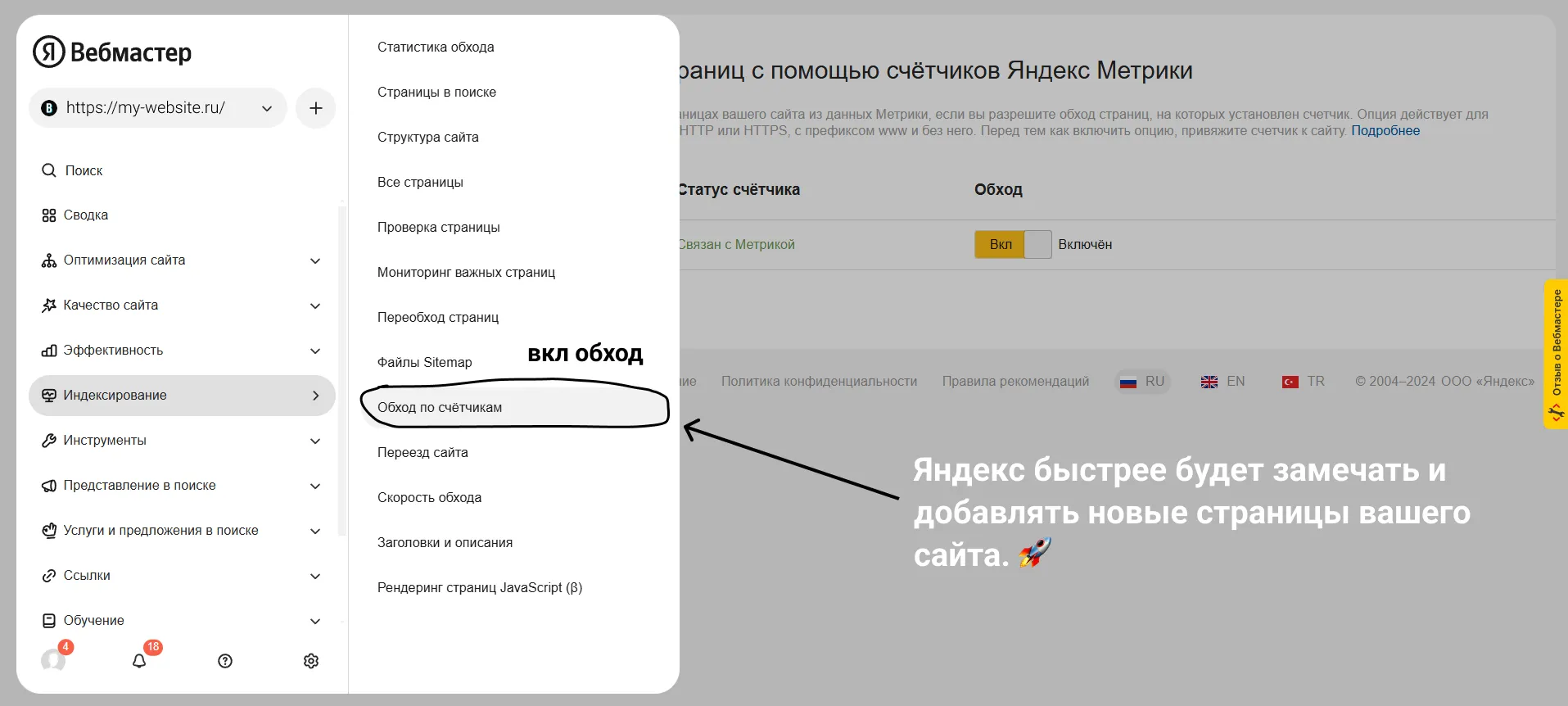
Task: Click the Индексирование icon
Action: tap(49, 396)
